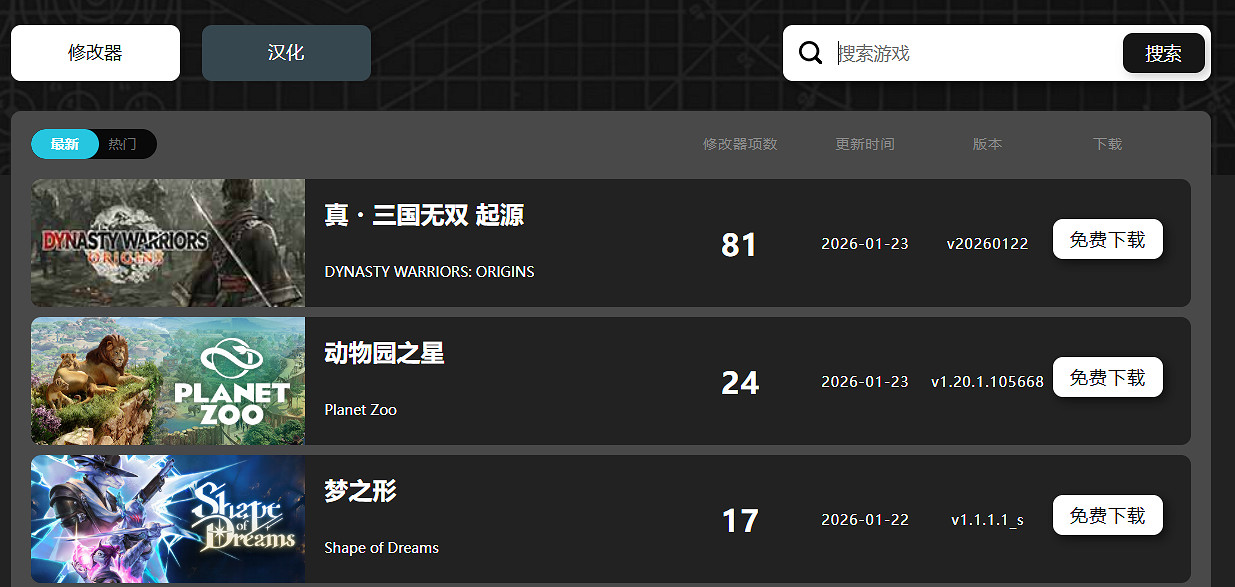This screenshot has height=587, width=1235.
Task: Open the 梦之形 title link
Action: point(360,491)
